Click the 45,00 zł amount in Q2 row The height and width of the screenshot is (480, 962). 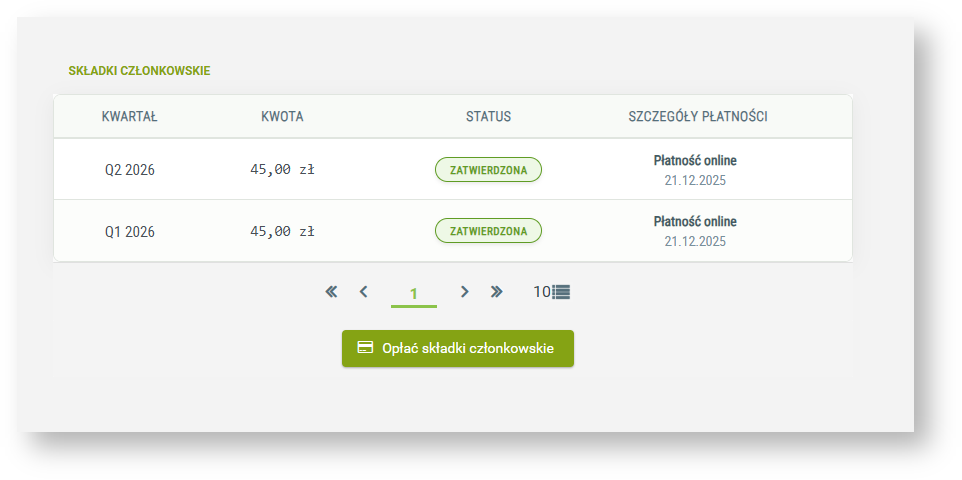[282, 170]
